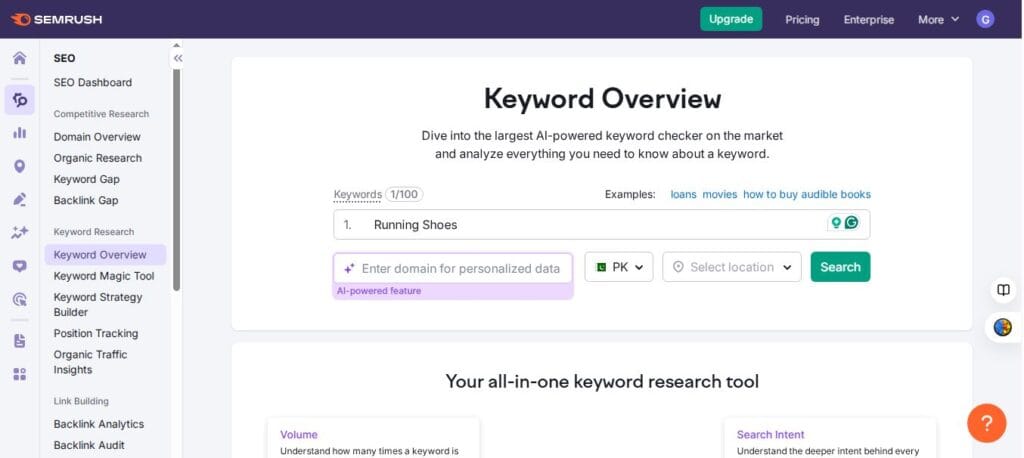
Task: Open the Home icon in sidebar
Action: pos(20,58)
